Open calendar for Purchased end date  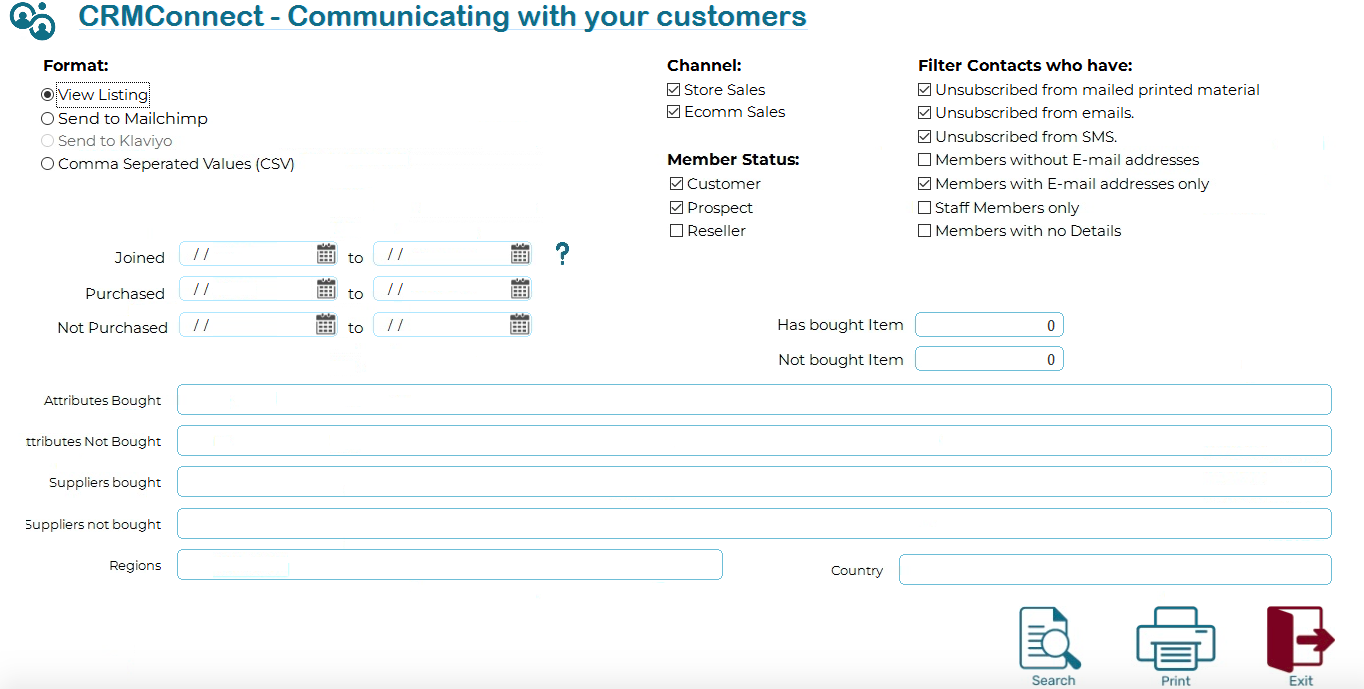point(520,289)
